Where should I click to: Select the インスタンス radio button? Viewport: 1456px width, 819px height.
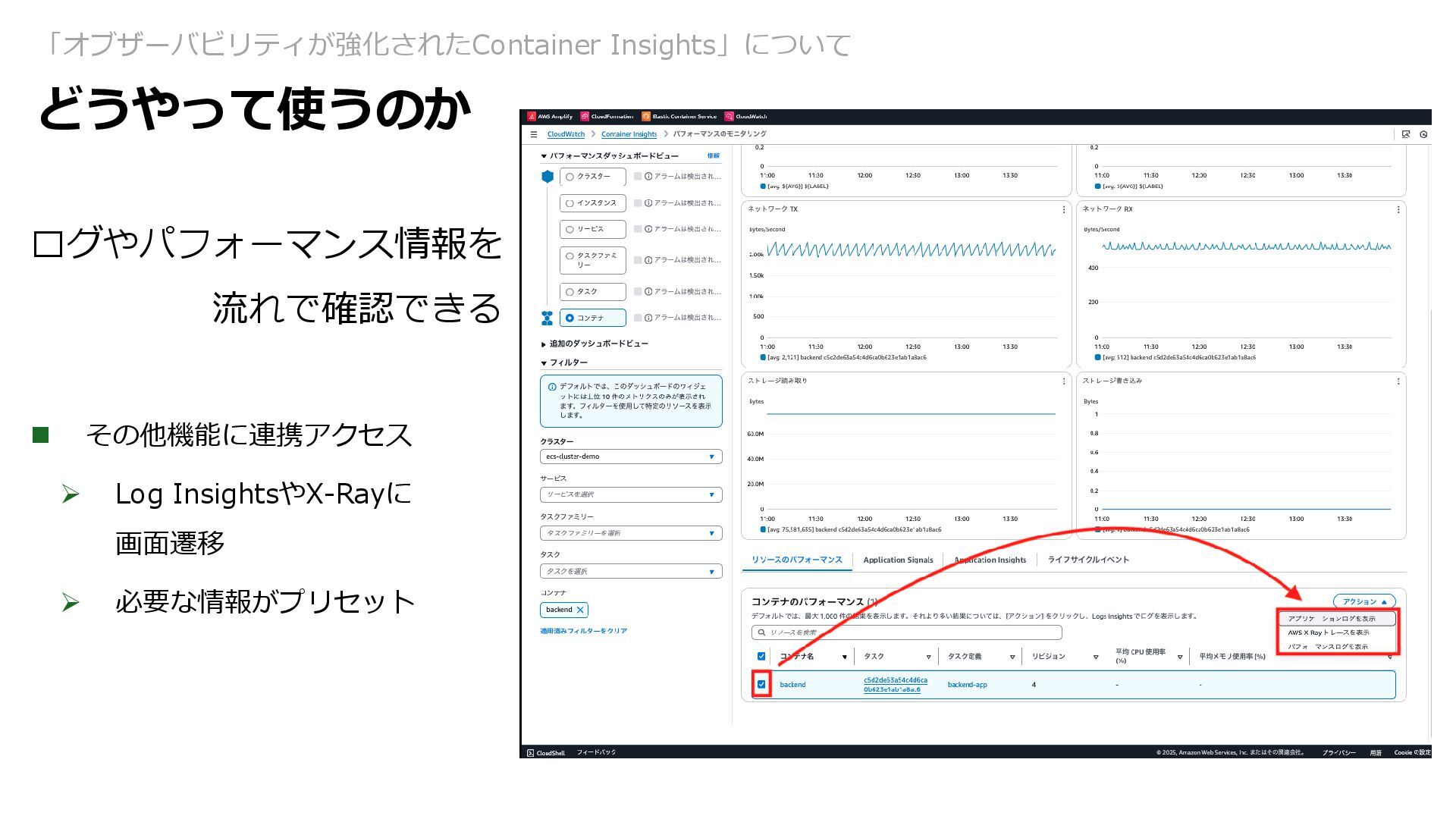570,203
